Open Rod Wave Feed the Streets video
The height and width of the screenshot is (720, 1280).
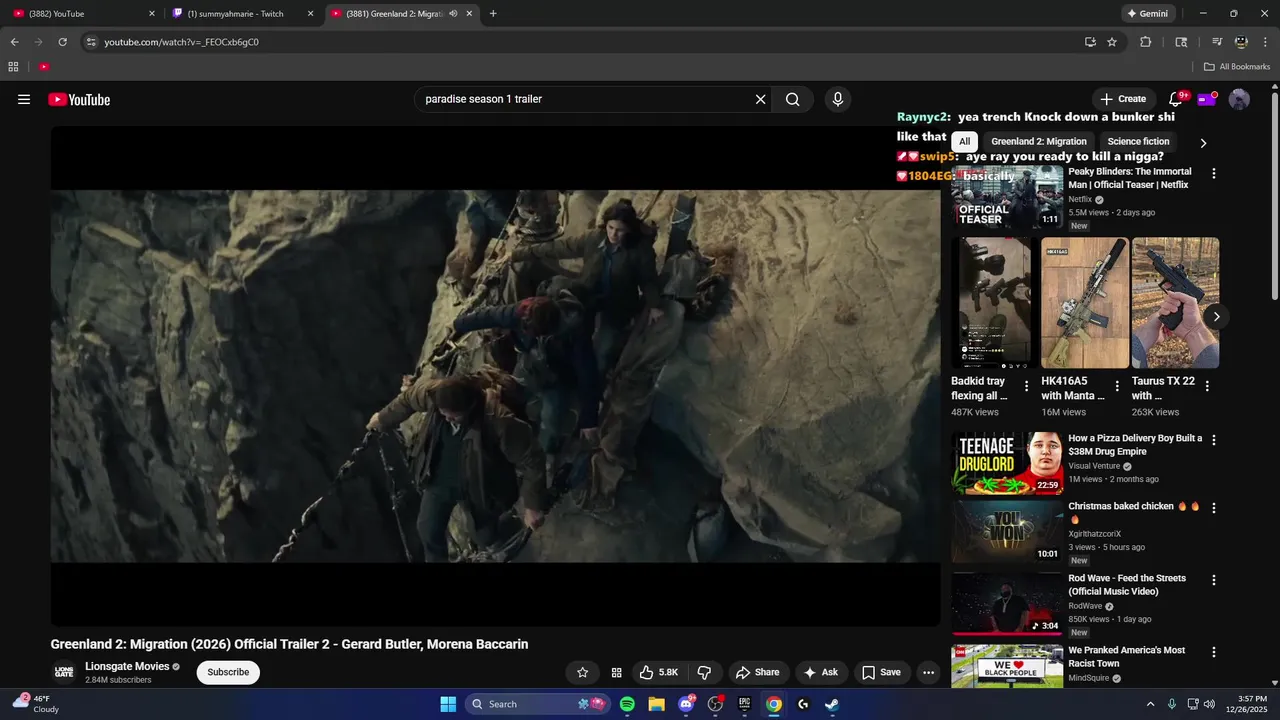click(x=1007, y=603)
